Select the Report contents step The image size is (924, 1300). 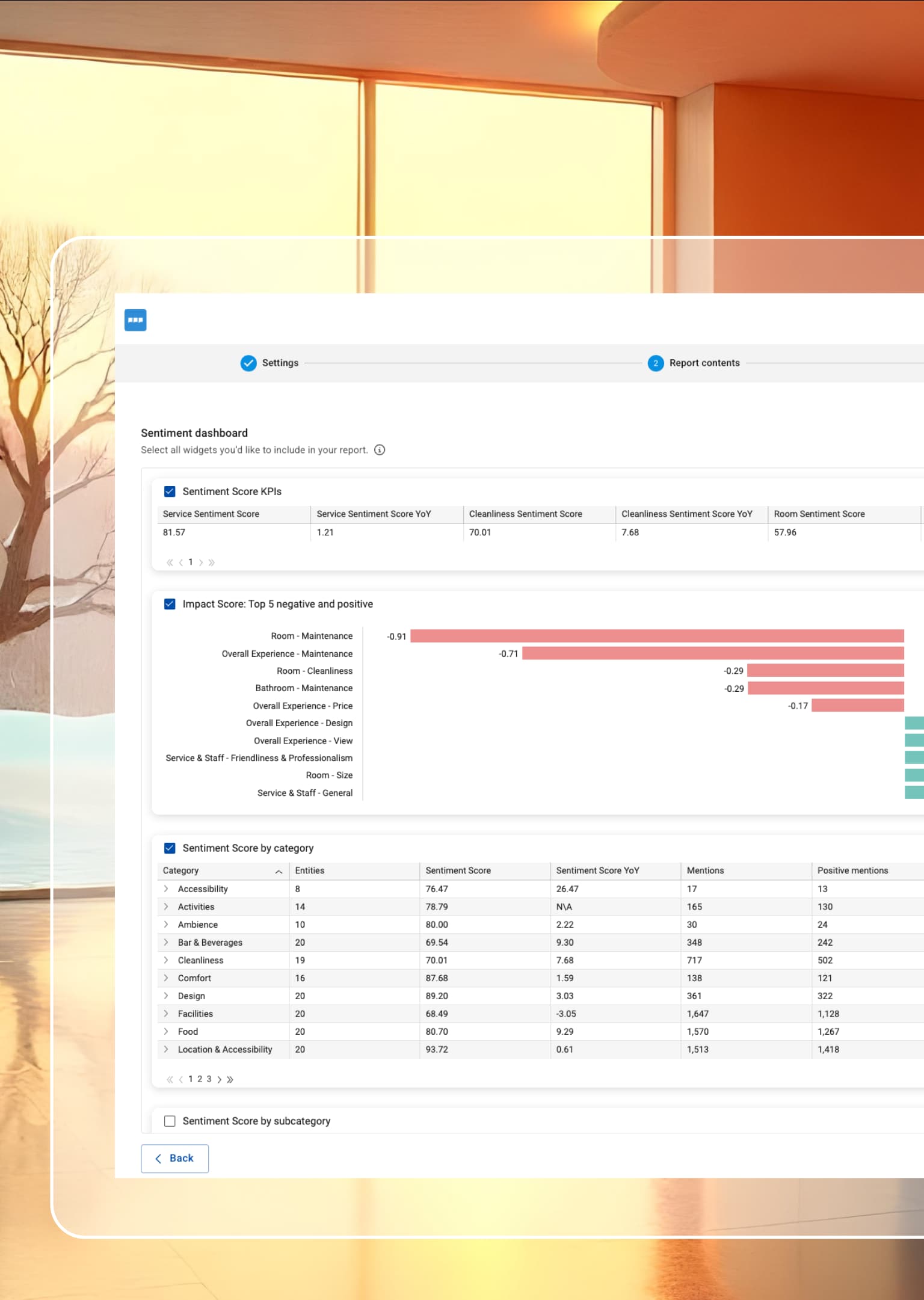[704, 363]
